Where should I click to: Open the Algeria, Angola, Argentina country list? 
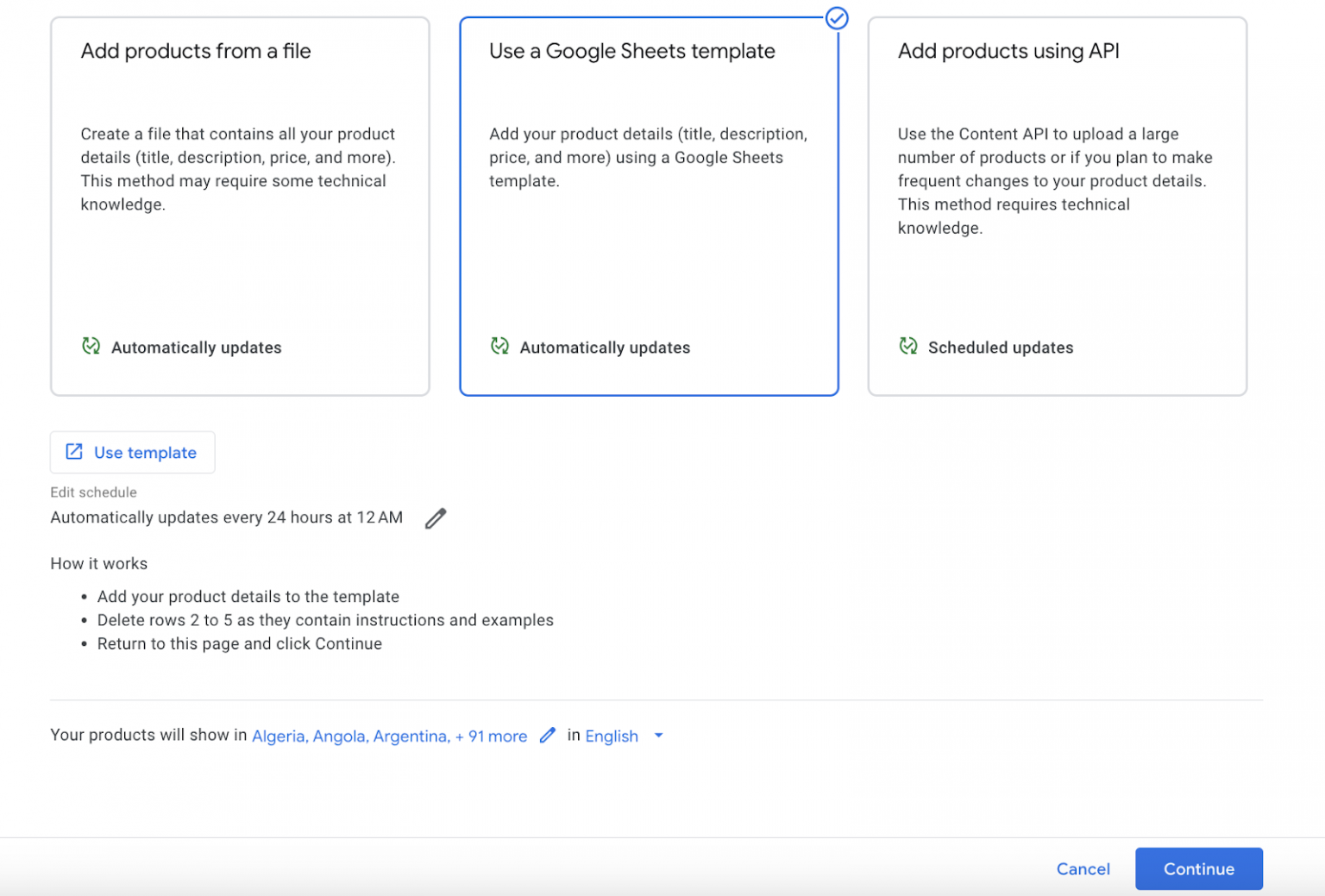[389, 736]
